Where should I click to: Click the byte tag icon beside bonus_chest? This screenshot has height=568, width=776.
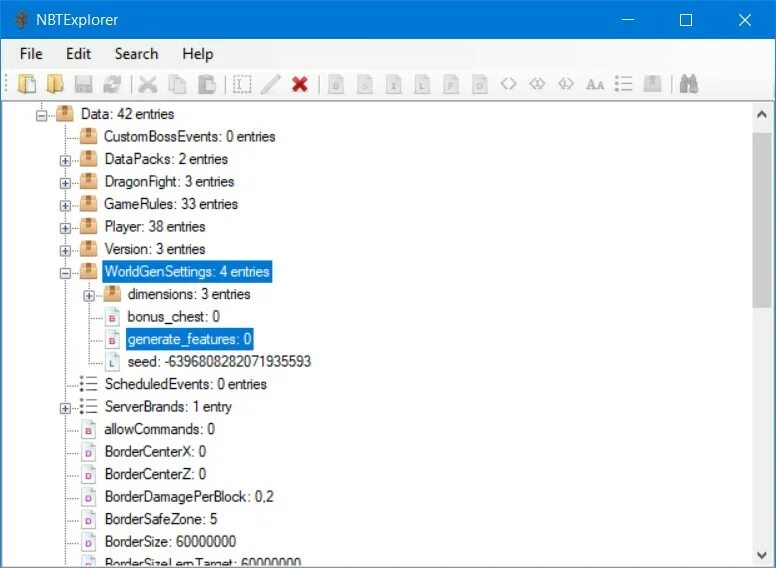pos(112,317)
